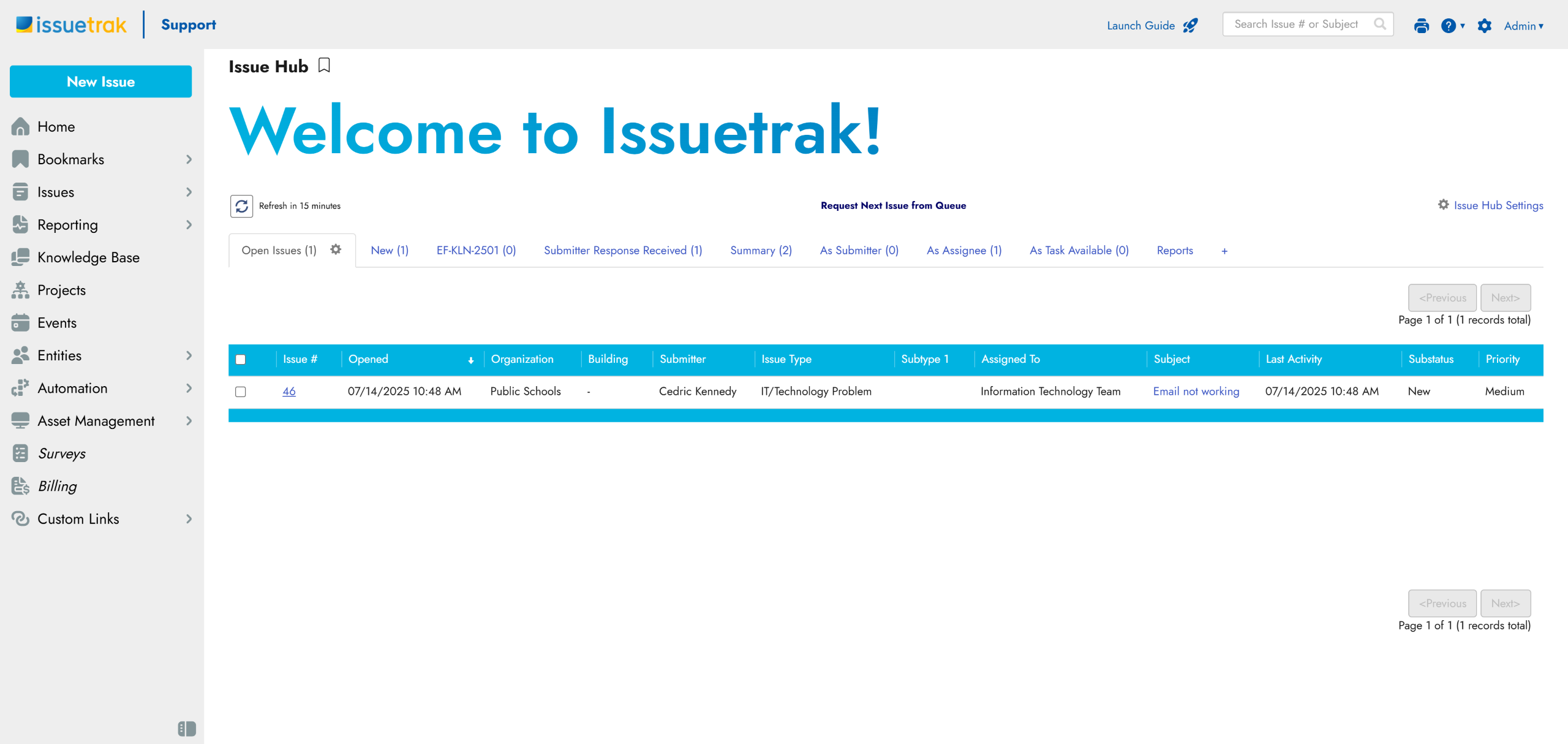Expand the Reporting sidebar submenu chevron

point(189,225)
